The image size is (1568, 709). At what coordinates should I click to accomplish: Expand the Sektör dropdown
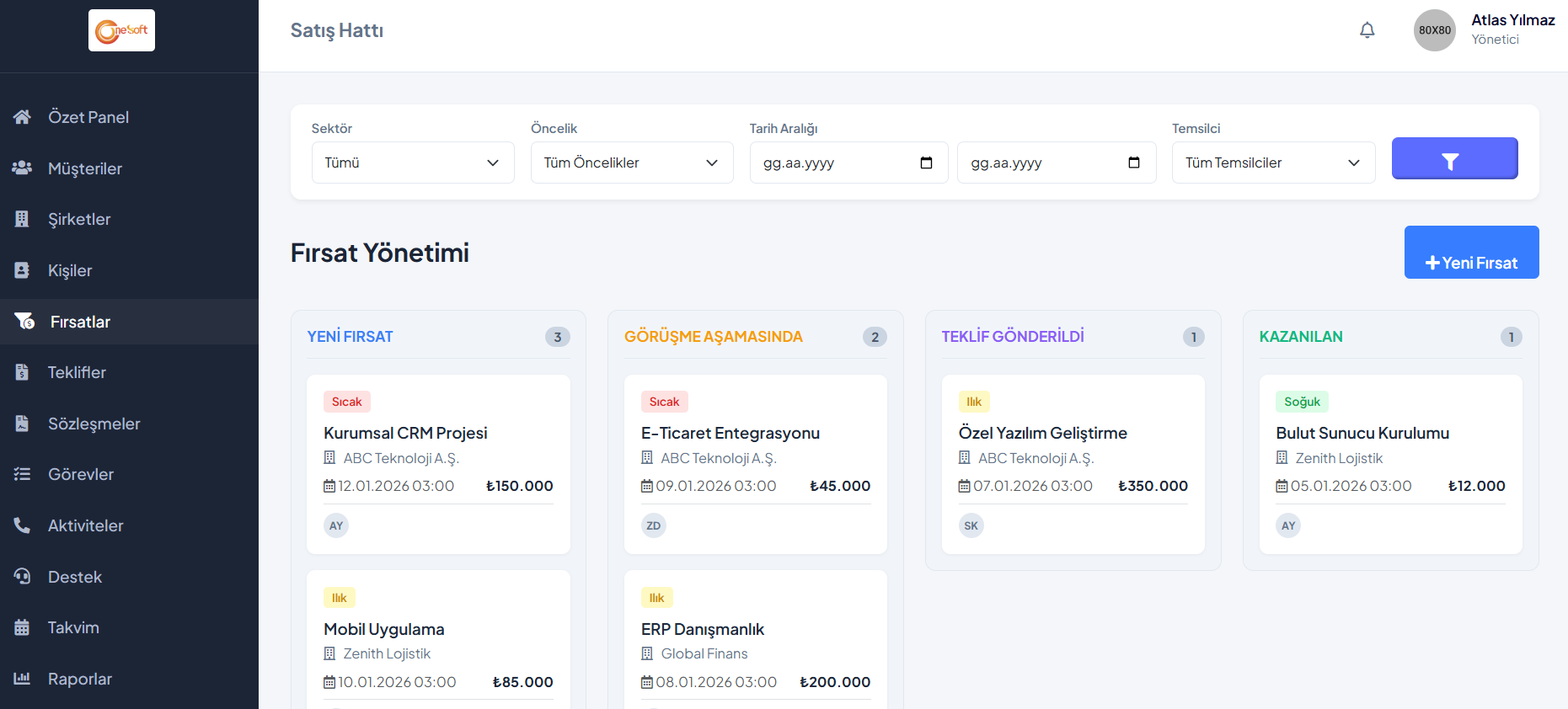pos(412,163)
